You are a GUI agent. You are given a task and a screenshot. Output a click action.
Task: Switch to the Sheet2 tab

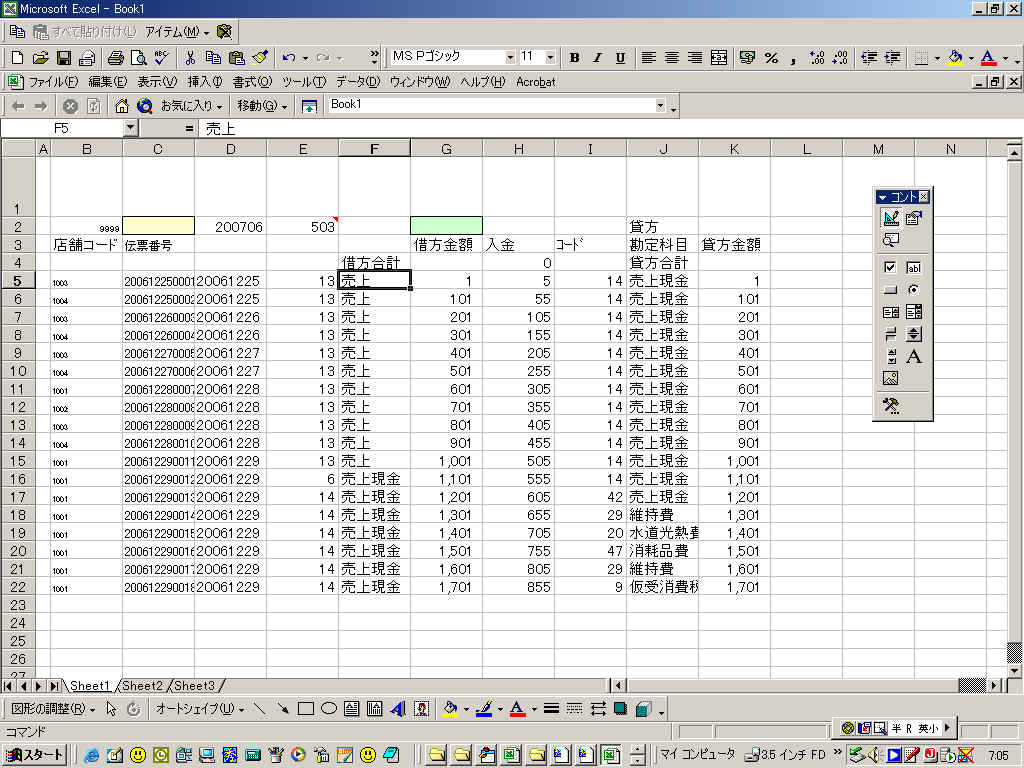click(x=142, y=686)
